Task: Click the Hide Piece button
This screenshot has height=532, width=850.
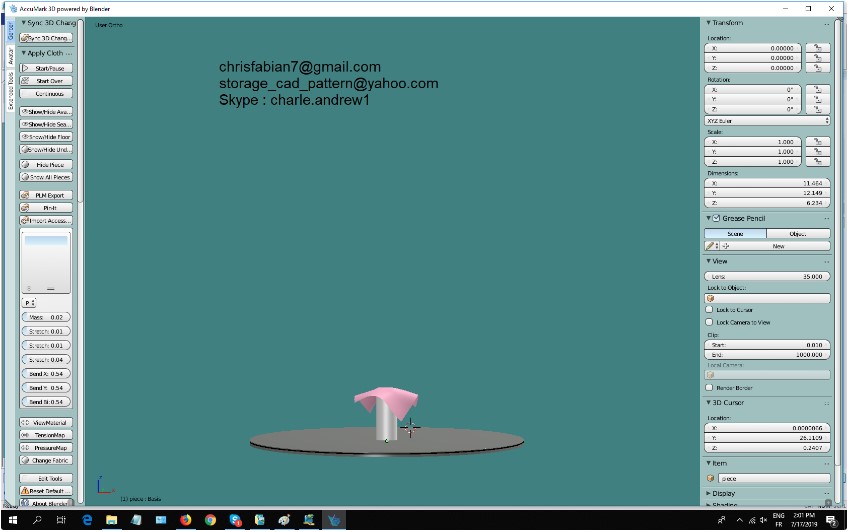Action: 46,164
